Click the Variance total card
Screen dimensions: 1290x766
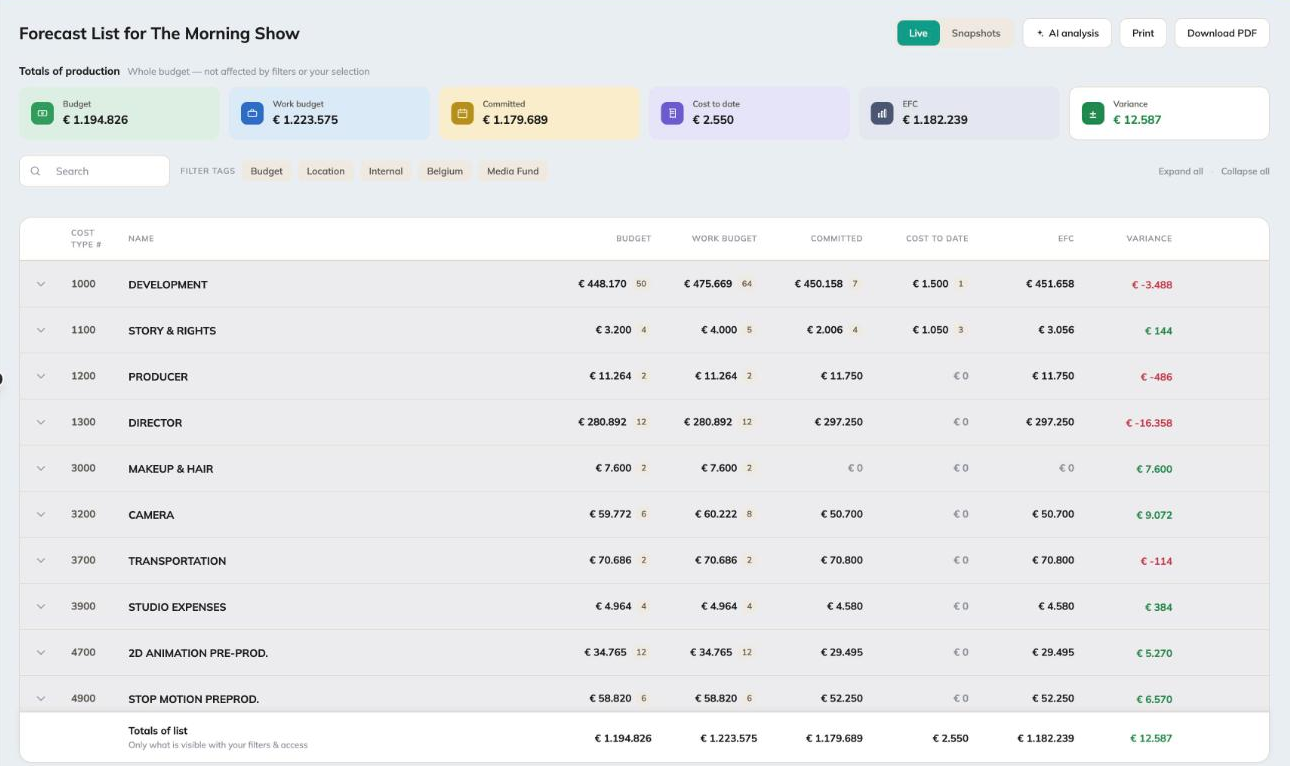click(x=1169, y=113)
